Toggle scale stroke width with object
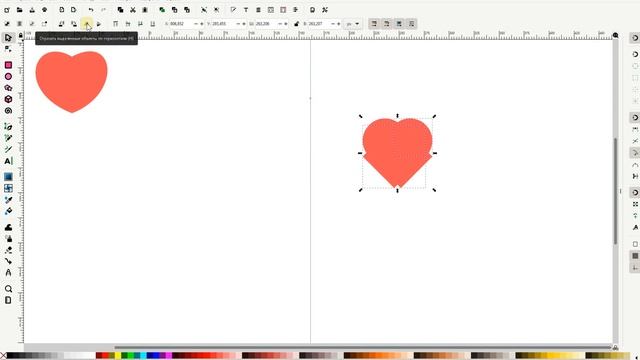The image size is (640, 360). pyautogui.click(x=374, y=24)
